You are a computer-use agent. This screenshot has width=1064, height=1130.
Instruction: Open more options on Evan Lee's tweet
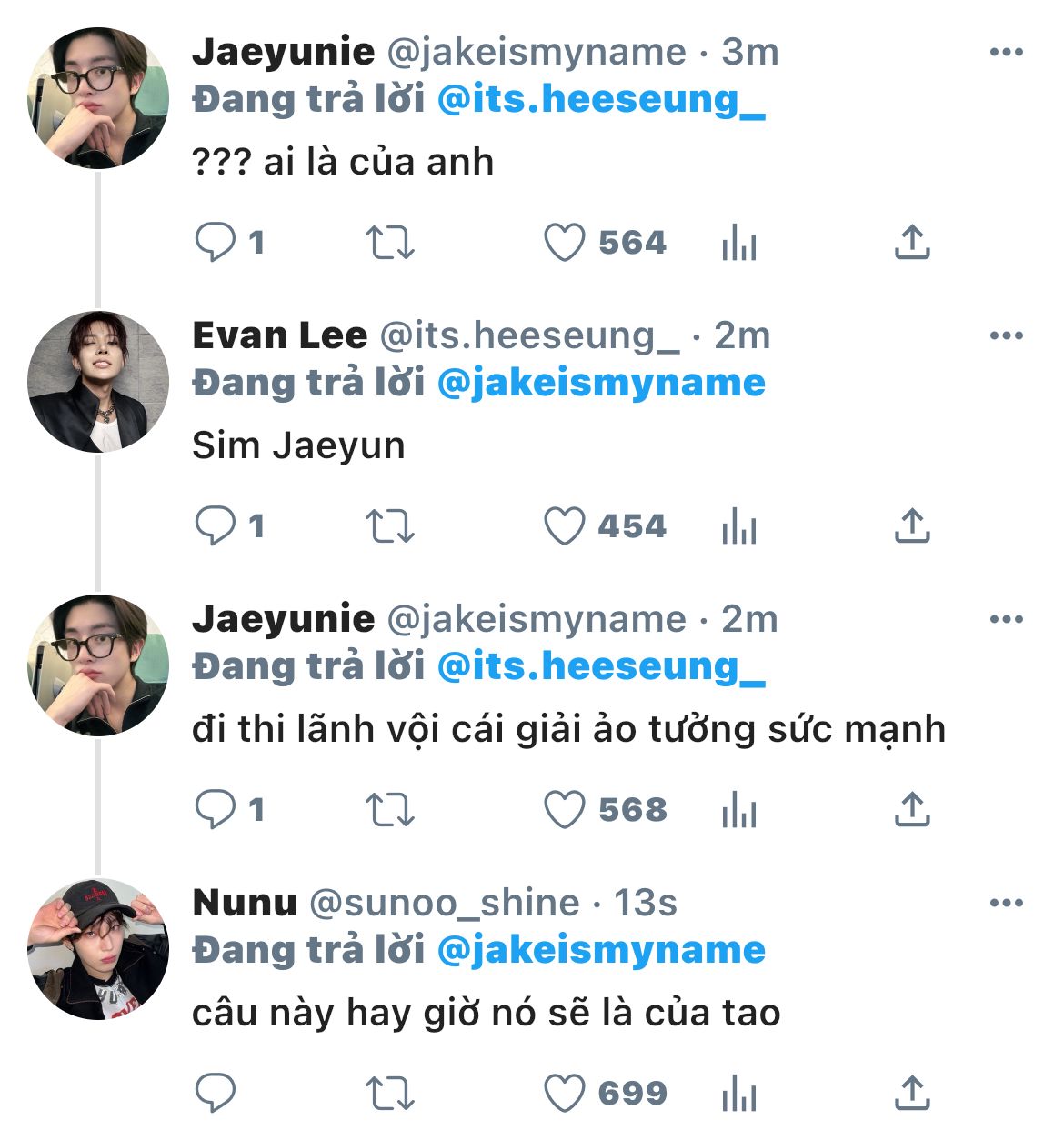click(1006, 335)
